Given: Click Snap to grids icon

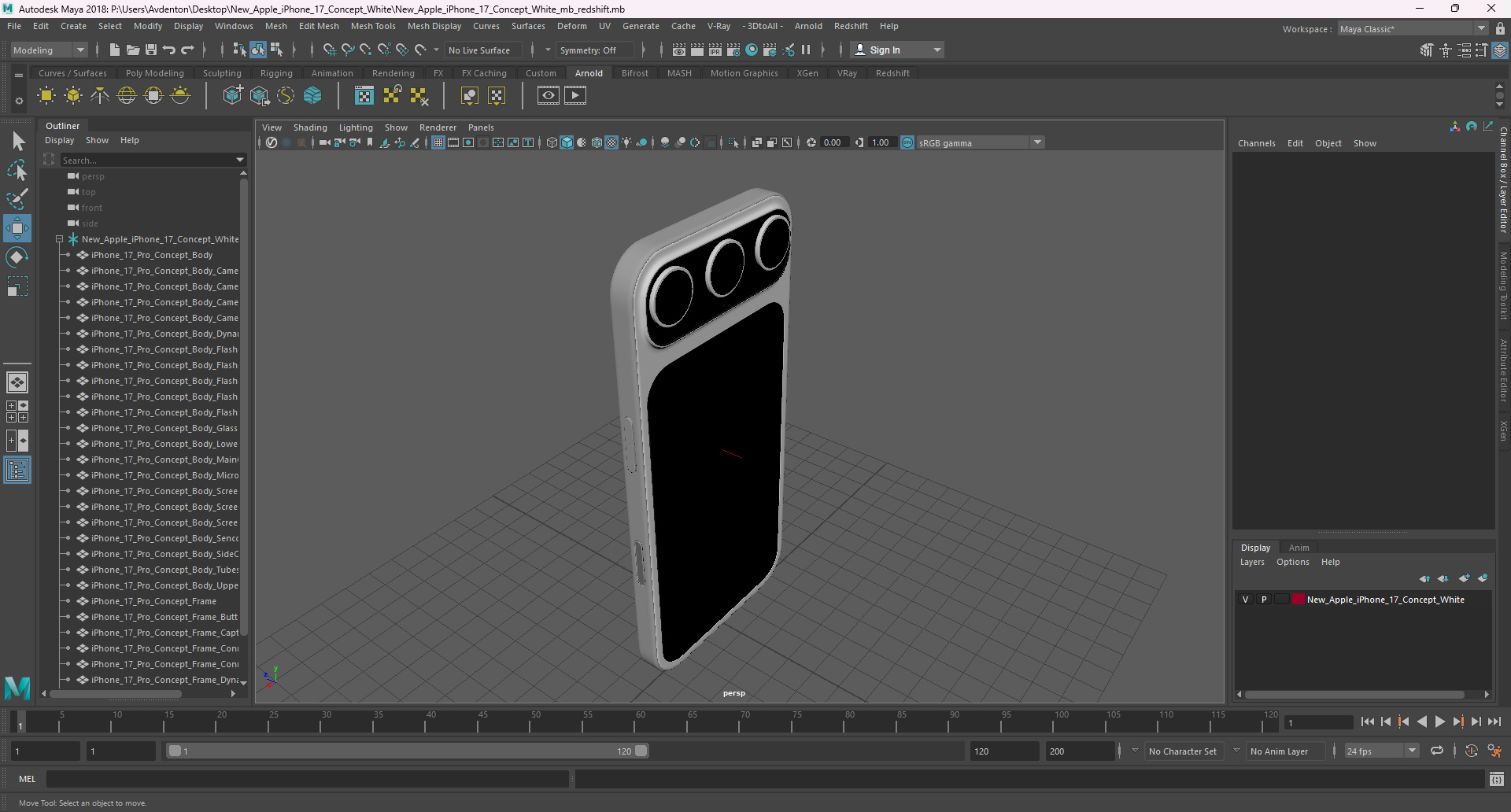Looking at the screenshot, I should (x=330, y=50).
